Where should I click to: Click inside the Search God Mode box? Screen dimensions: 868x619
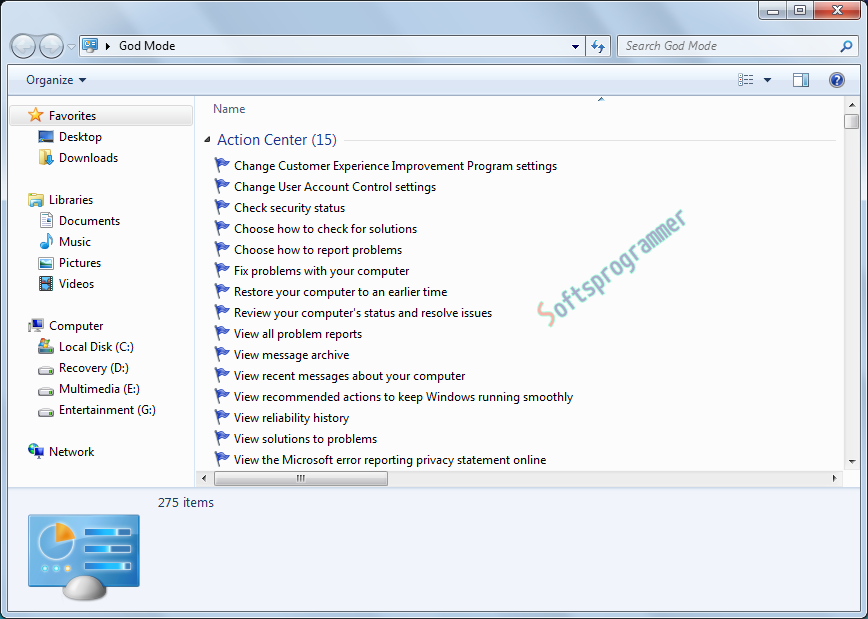720,45
